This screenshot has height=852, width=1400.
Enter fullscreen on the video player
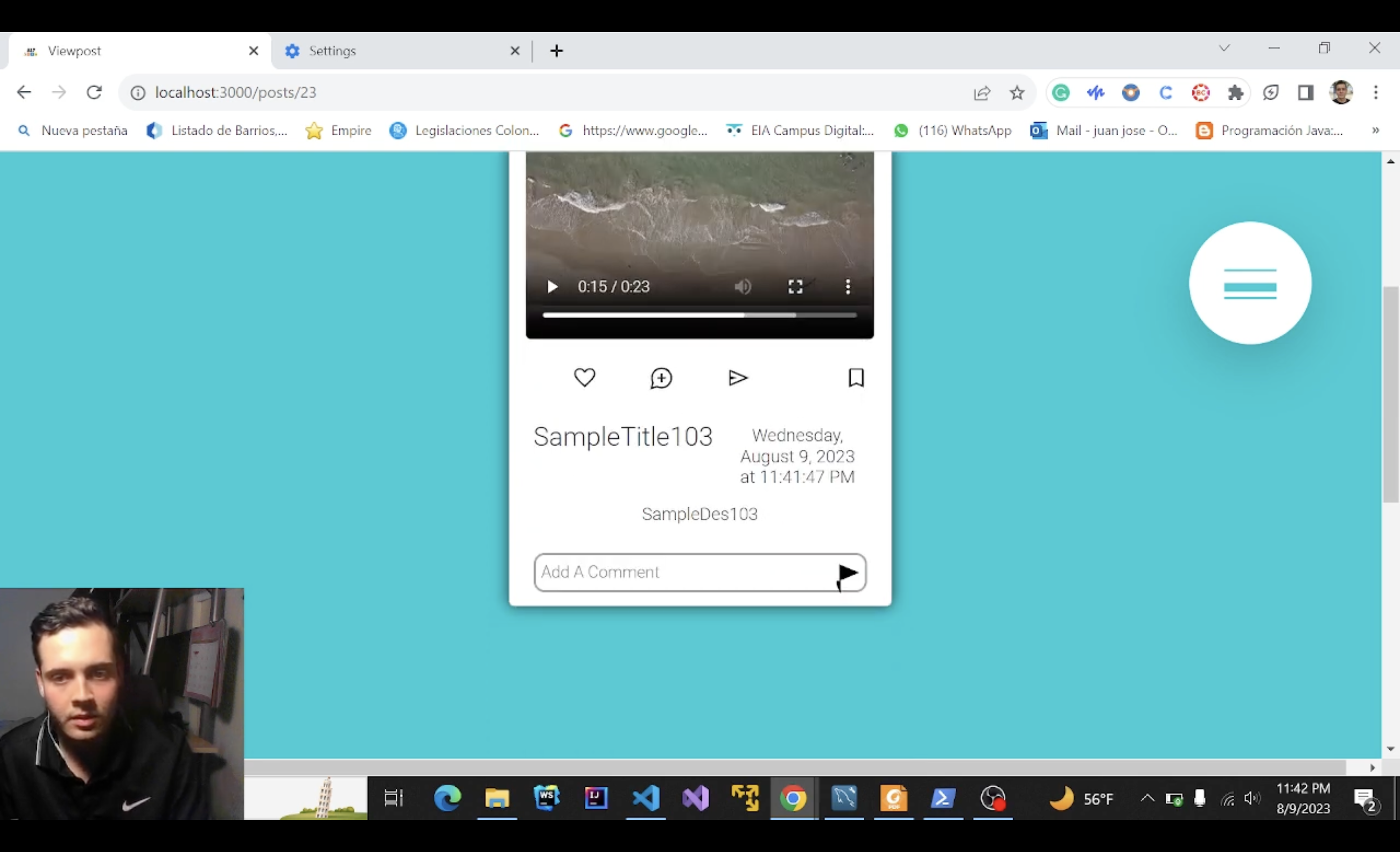795,286
